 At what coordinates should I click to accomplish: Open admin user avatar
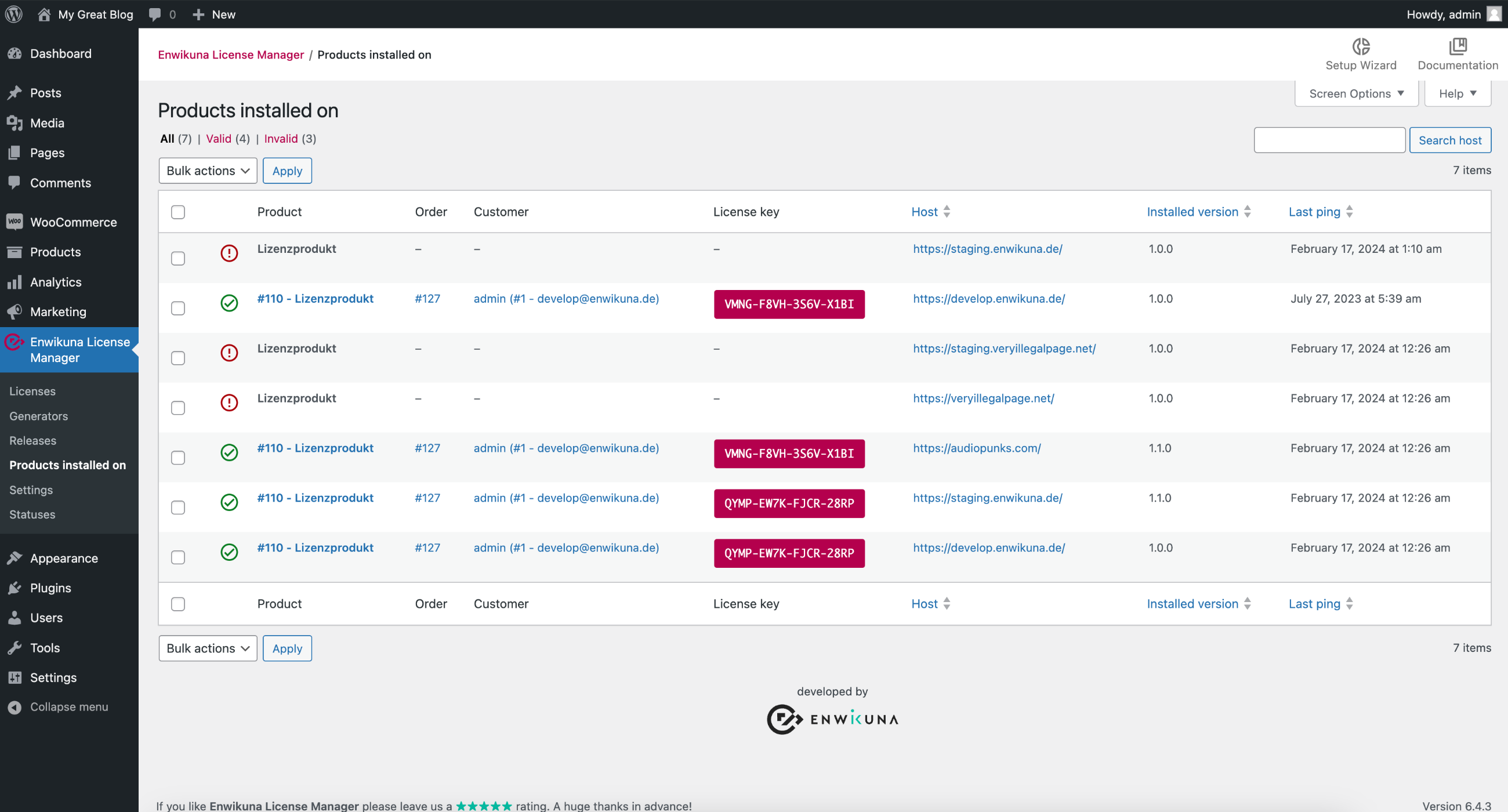coord(1493,14)
